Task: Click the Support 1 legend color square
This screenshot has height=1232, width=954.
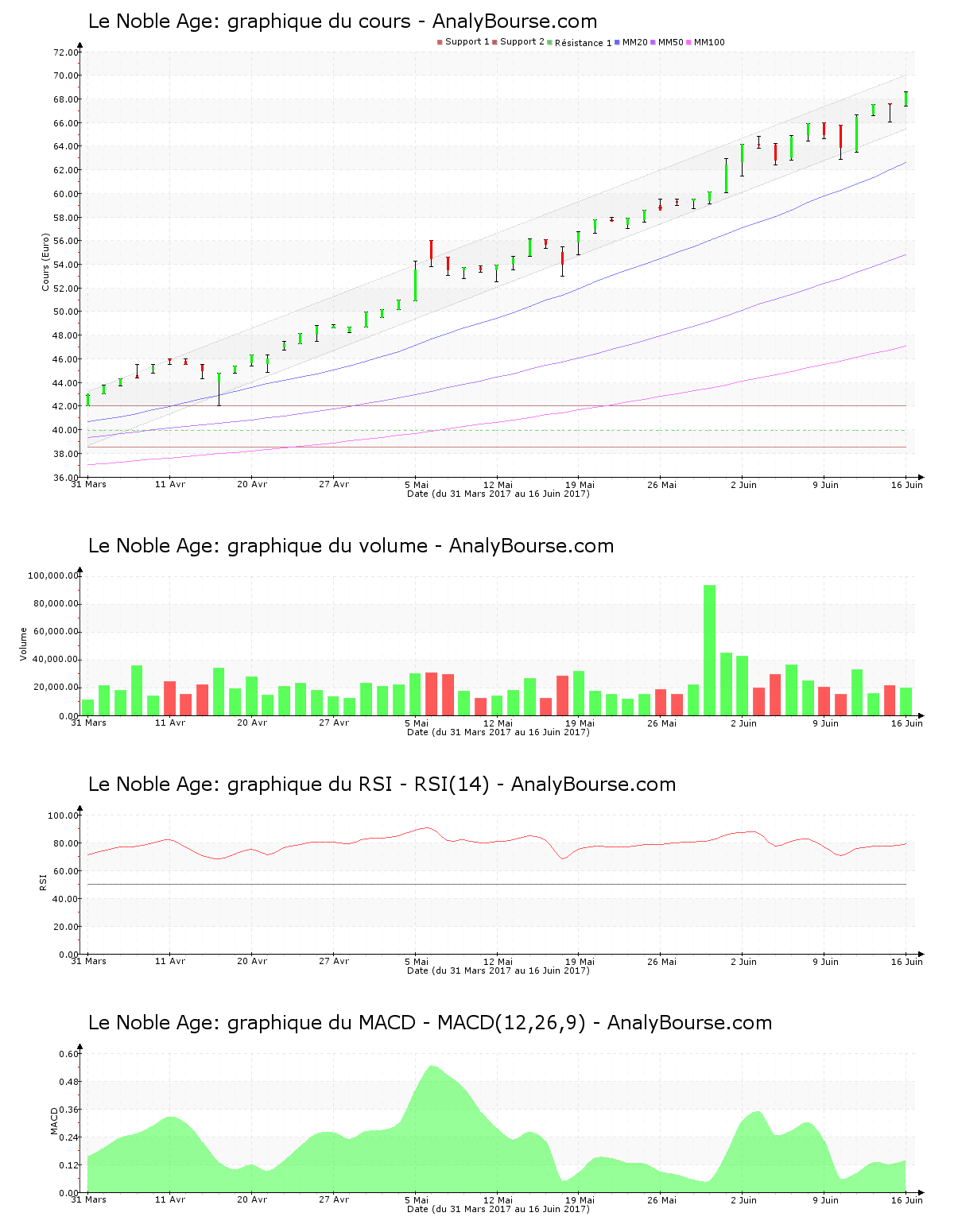Action: pos(440,42)
